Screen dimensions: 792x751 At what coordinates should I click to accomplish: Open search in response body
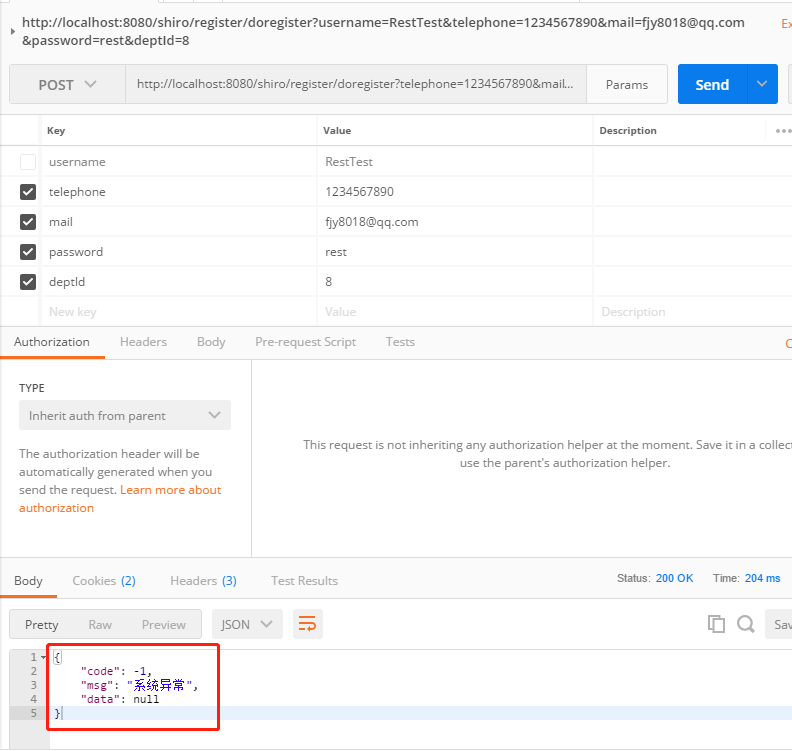745,624
